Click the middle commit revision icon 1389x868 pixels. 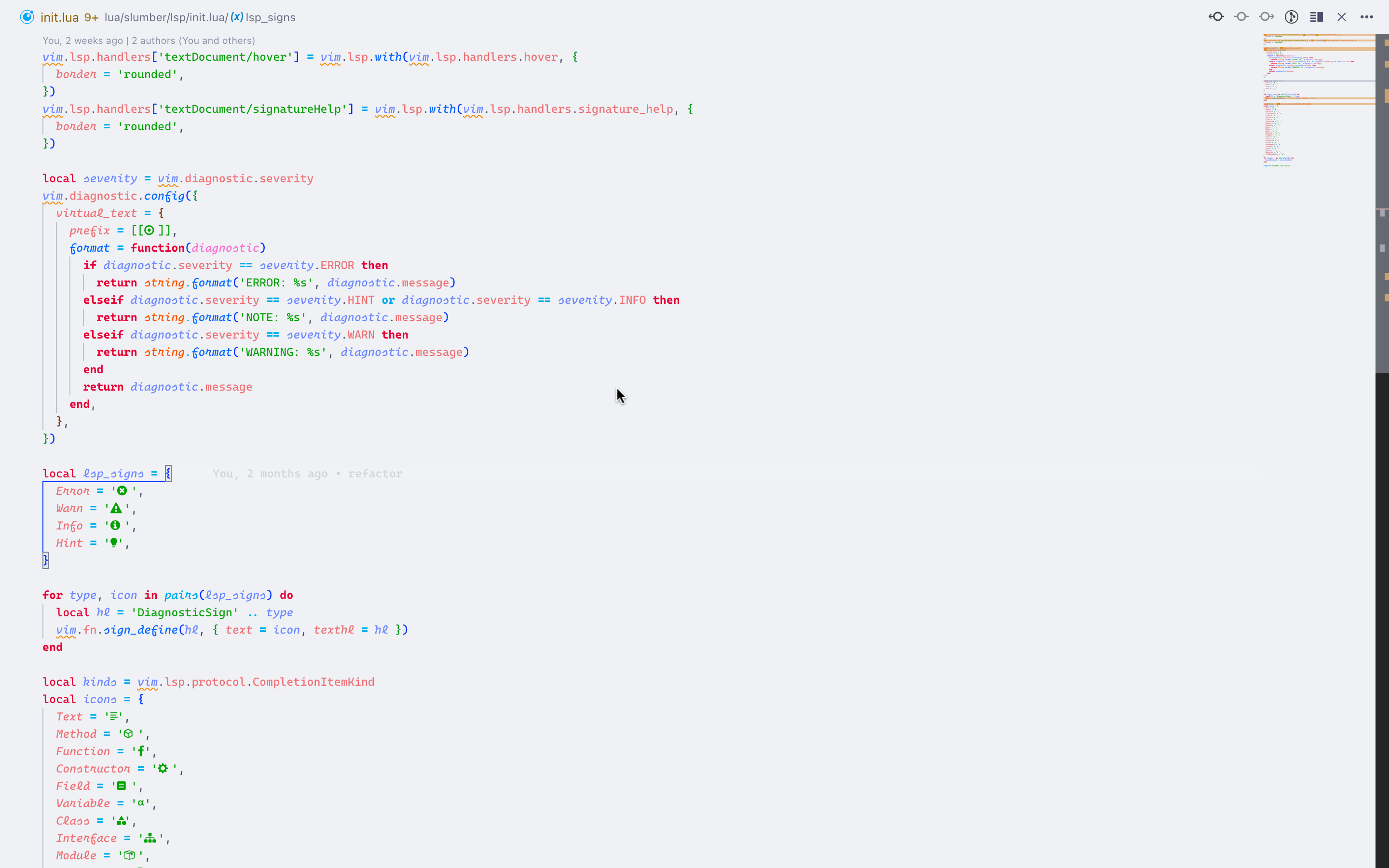[1241, 17]
